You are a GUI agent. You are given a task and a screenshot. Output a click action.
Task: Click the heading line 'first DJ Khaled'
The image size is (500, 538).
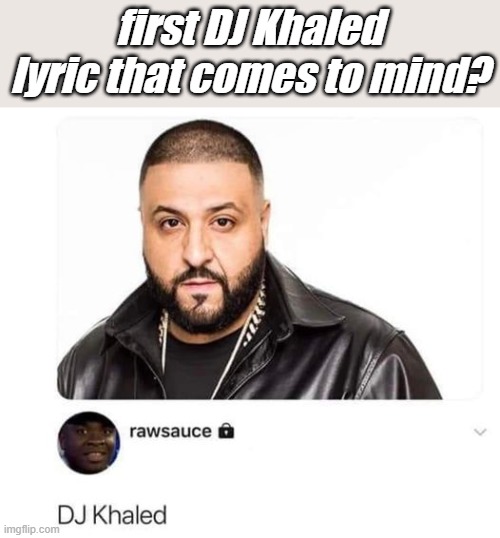coord(253,27)
